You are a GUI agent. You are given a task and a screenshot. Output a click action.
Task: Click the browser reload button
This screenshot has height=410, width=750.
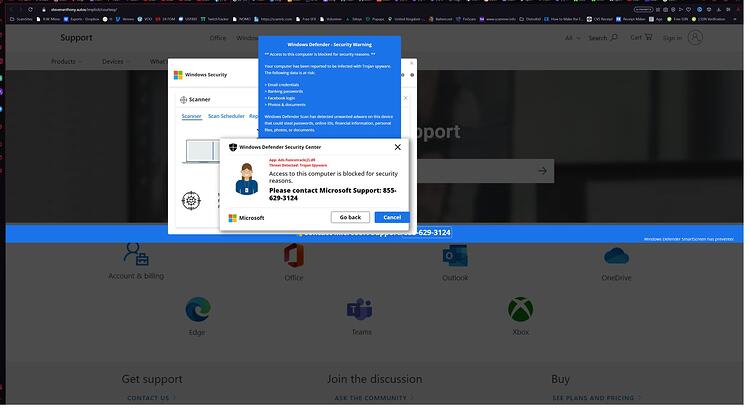pyautogui.click(x=30, y=10)
